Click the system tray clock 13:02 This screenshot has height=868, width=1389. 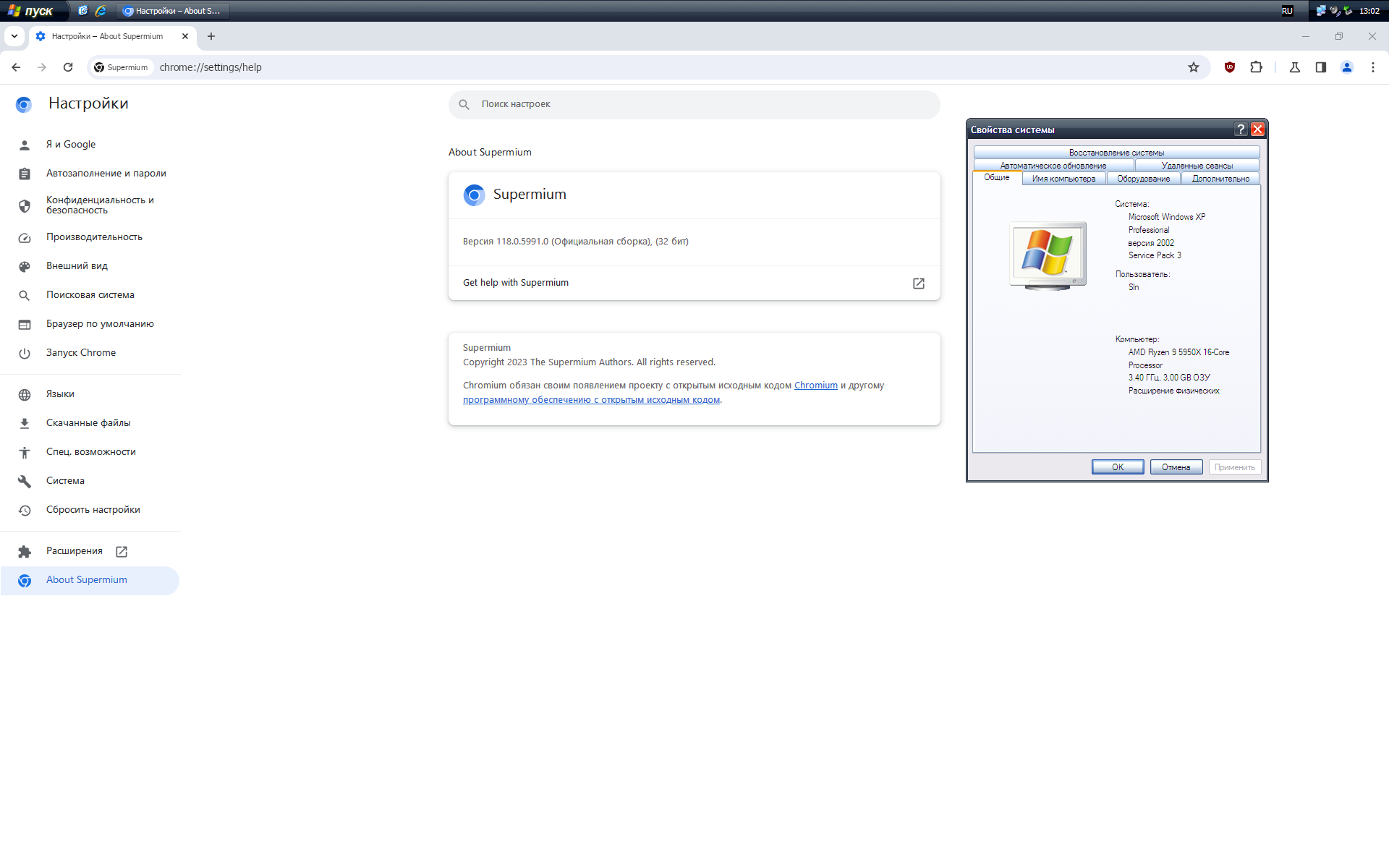(1369, 11)
